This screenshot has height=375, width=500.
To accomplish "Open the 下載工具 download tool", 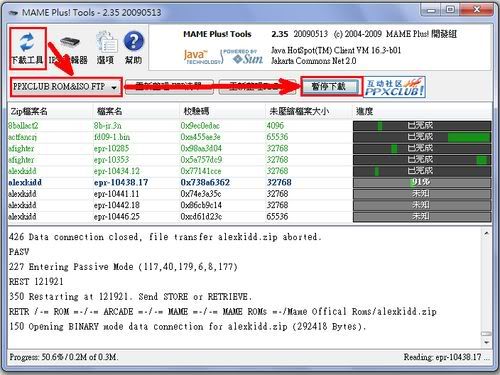I will pyautogui.click(x=27, y=48).
